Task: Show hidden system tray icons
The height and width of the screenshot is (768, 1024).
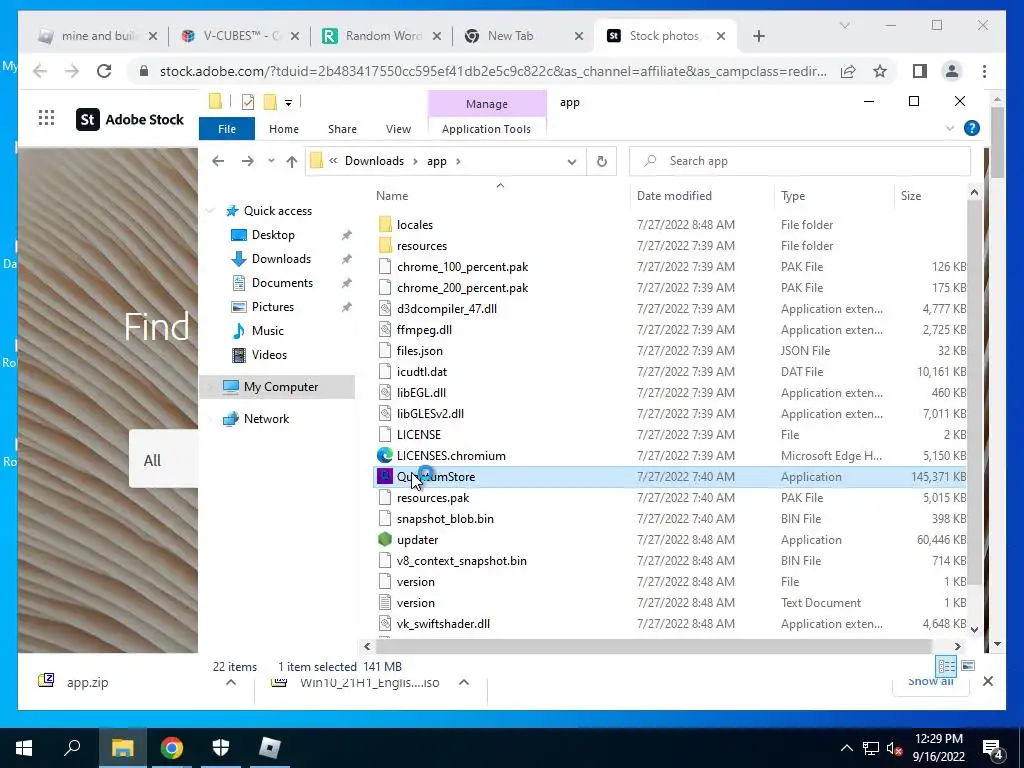Action: click(846, 748)
